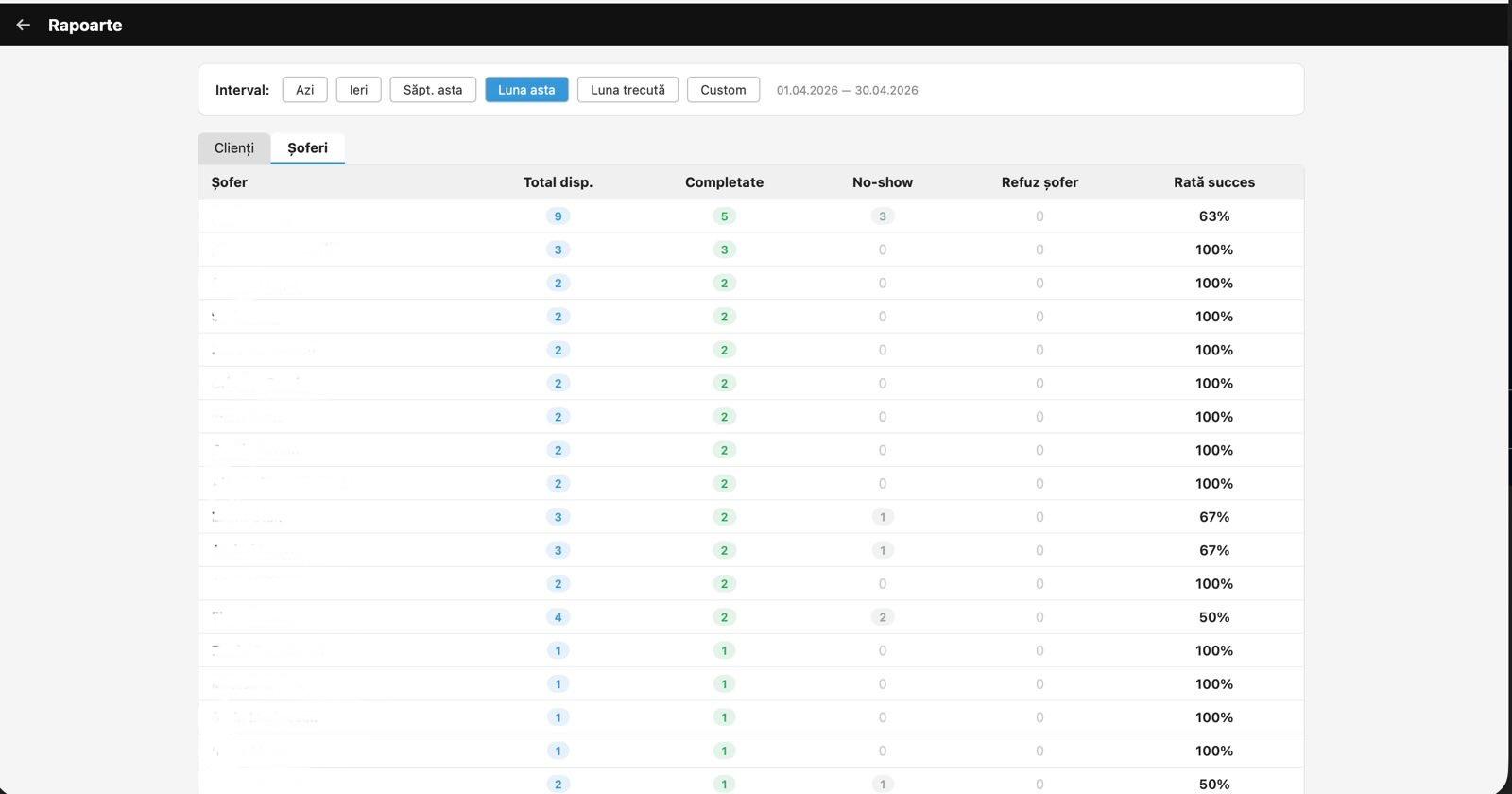Choose the Săpt. asta interval
1512x794 pixels.
433,90
